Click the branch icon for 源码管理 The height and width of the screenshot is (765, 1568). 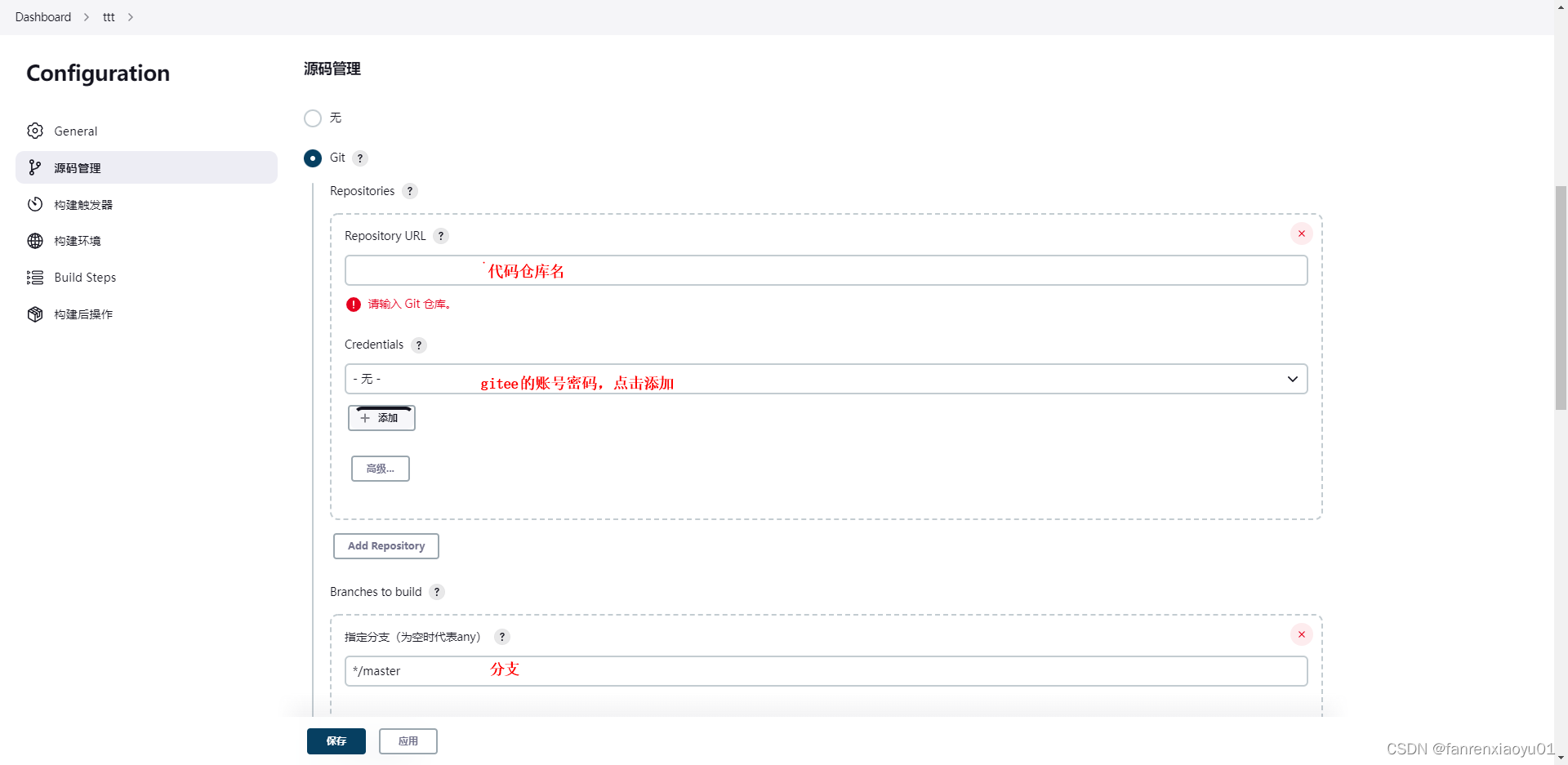pyautogui.click(x=35, y=167)
